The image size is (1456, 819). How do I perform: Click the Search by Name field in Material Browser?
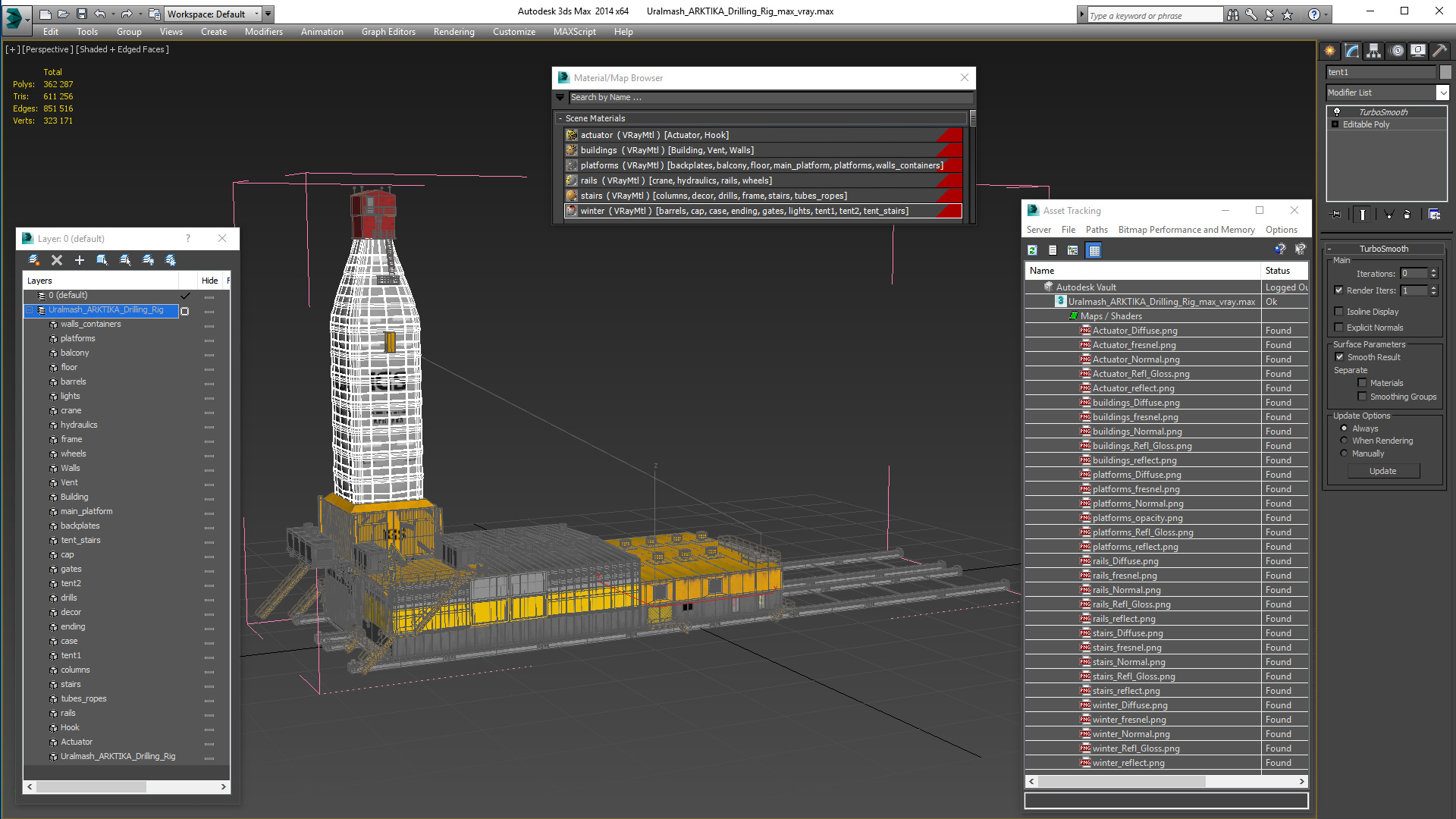click(770, 97)
